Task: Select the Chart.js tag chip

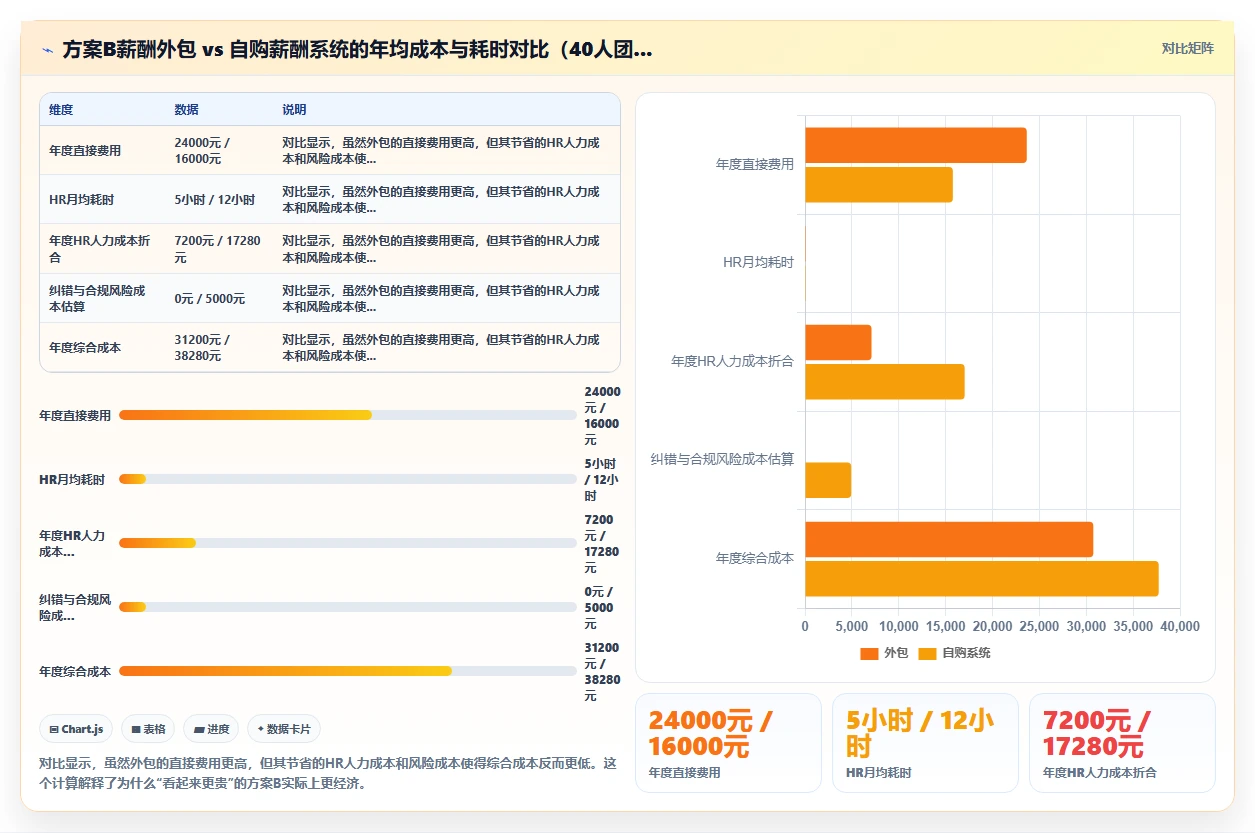Action: [77, 729]
